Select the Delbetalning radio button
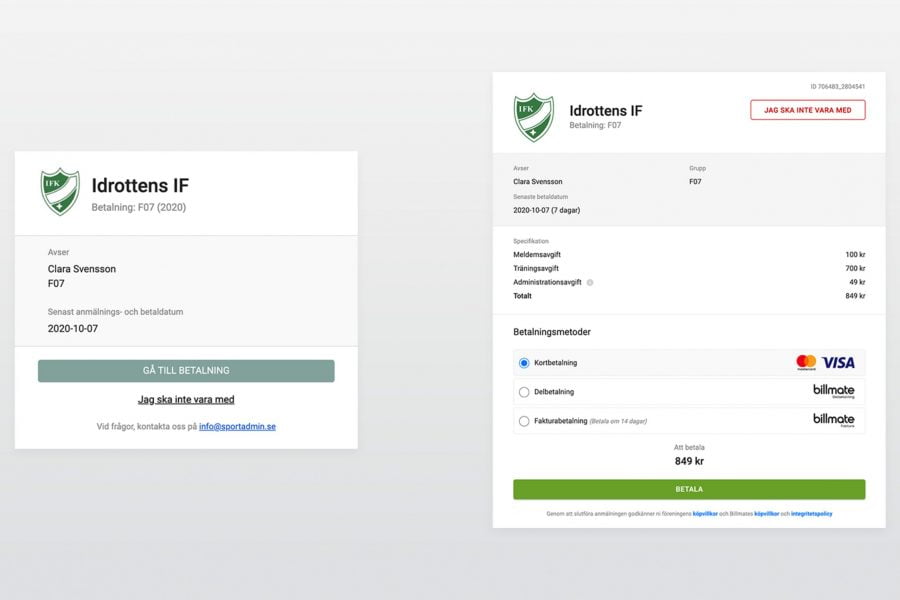The width and height of the screenshot is (900, 600). click(x=524, y=392)
